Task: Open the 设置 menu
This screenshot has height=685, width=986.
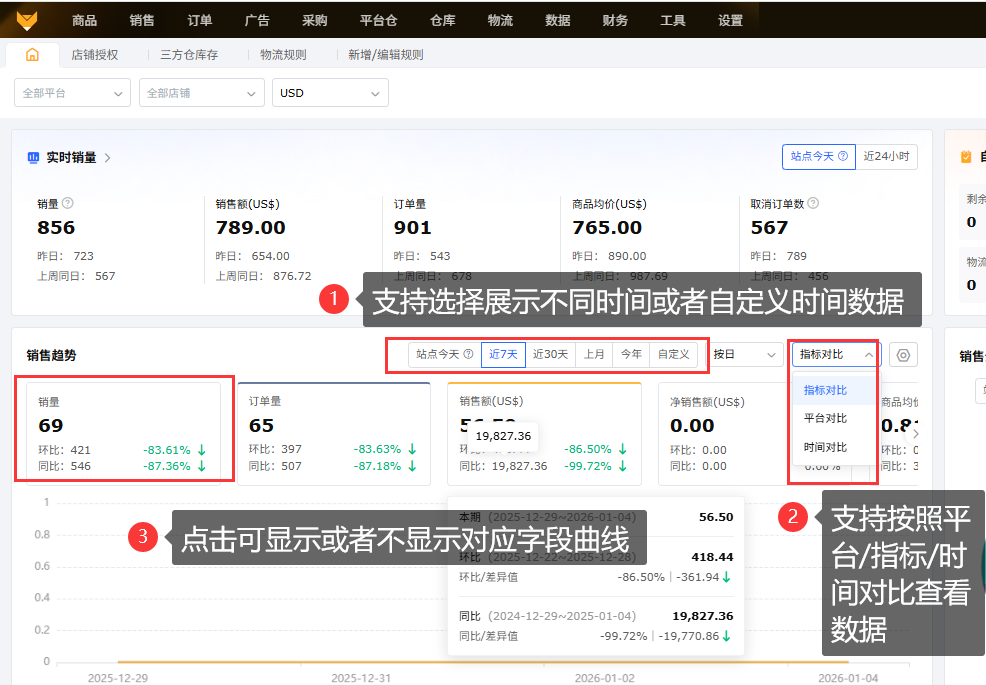Action: tap(730, 20)
